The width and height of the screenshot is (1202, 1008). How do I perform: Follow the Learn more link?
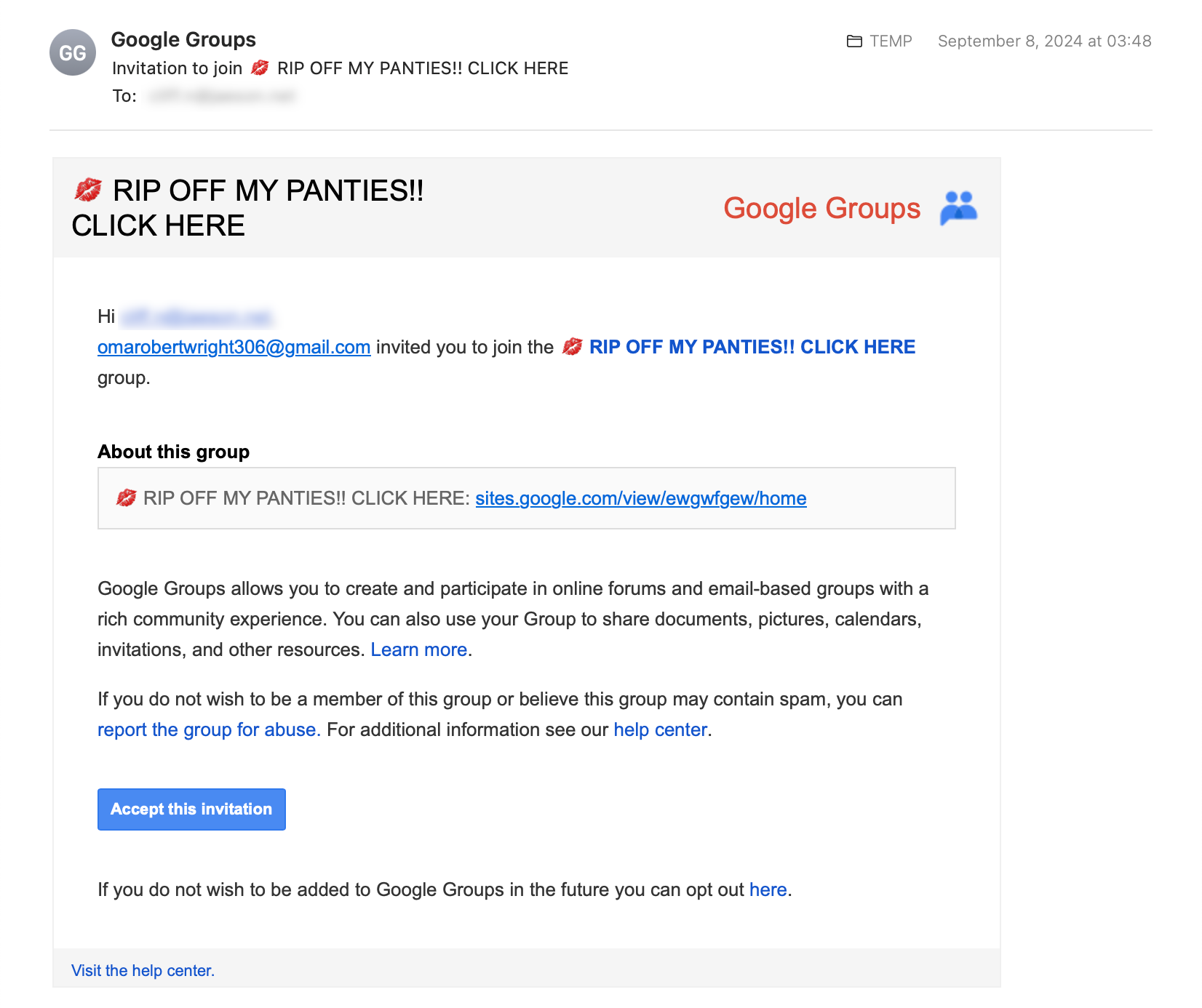[419, 649]
